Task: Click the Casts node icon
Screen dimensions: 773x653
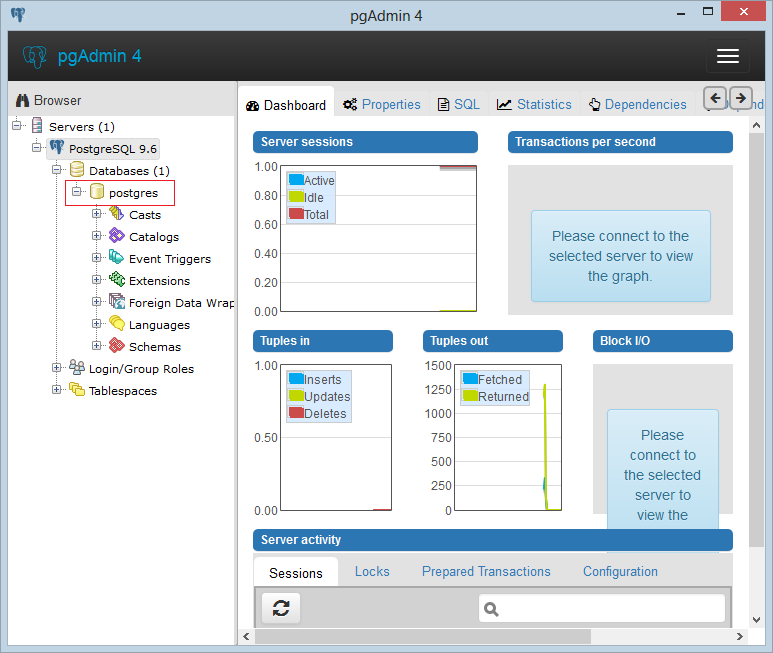Action: pos(116,213)
